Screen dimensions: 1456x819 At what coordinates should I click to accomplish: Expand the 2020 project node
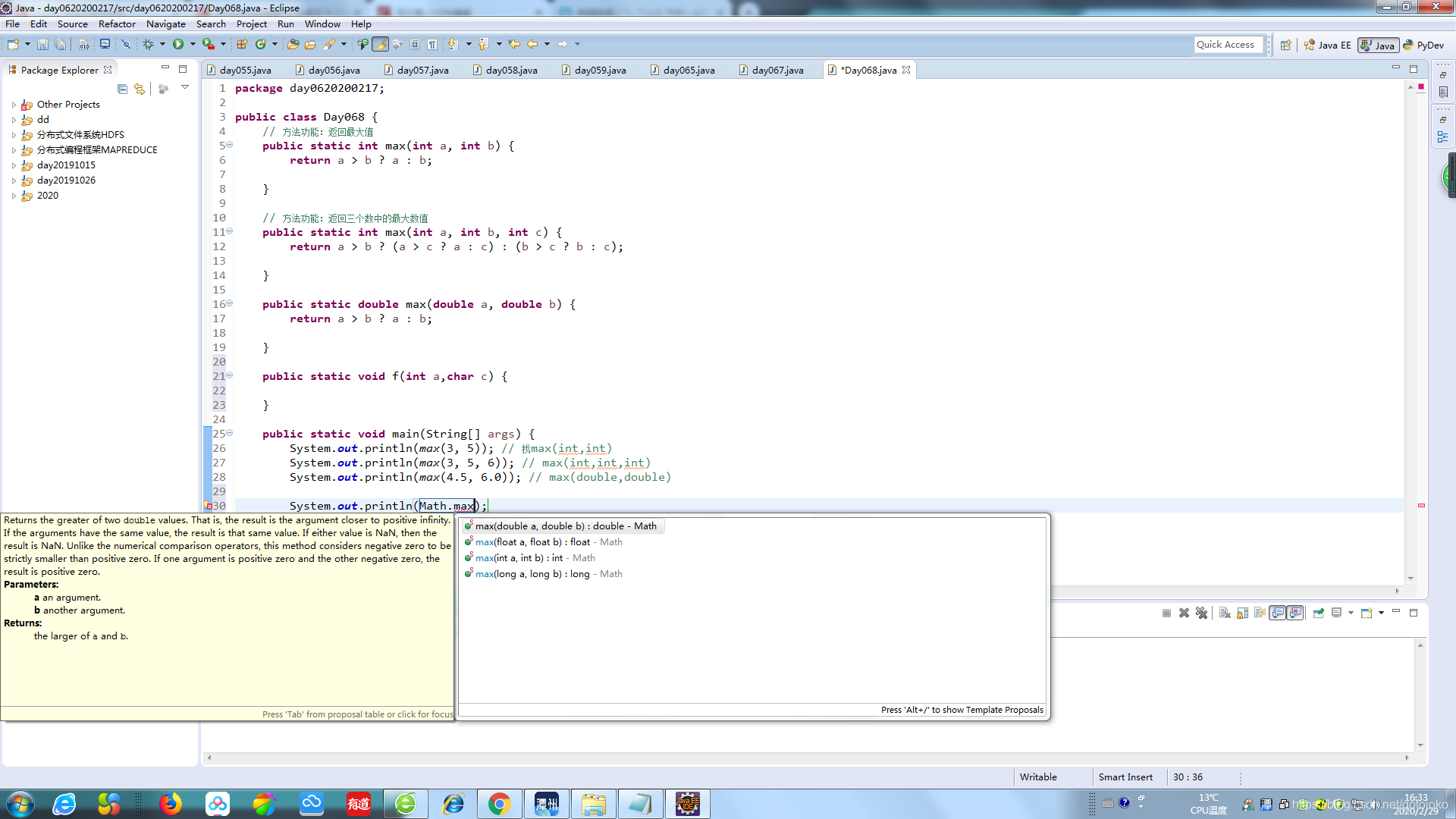14,196
